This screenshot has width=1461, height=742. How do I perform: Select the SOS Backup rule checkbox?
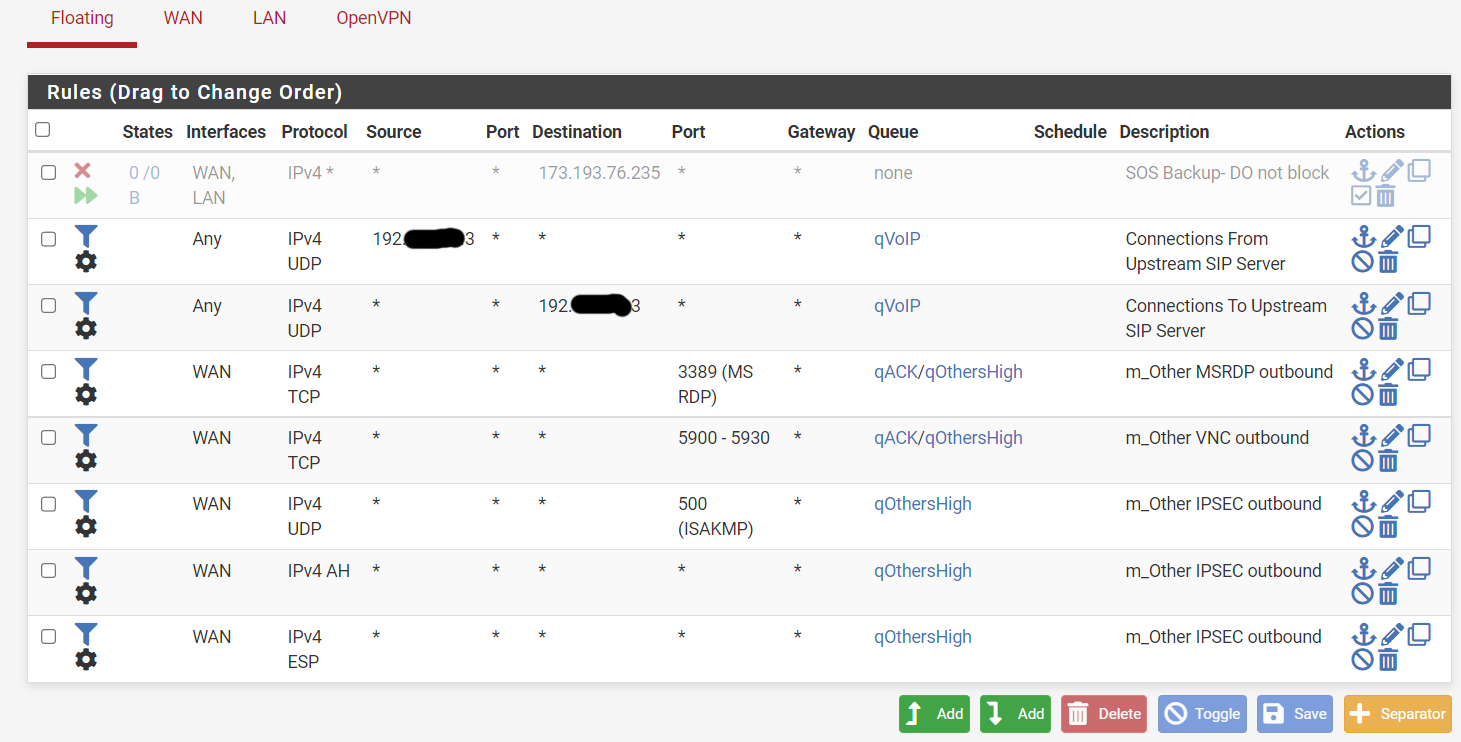click(x=48, y=172)
